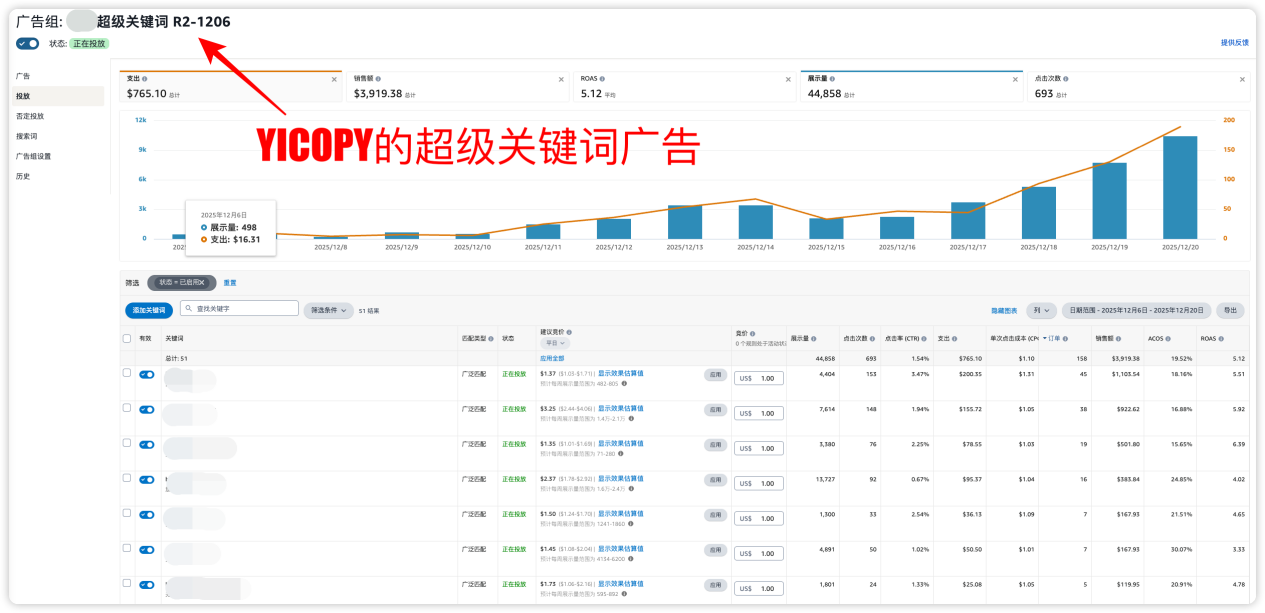1265x613 pixels.
Task: Click the 提供反馈 link
Action: 1234,43
